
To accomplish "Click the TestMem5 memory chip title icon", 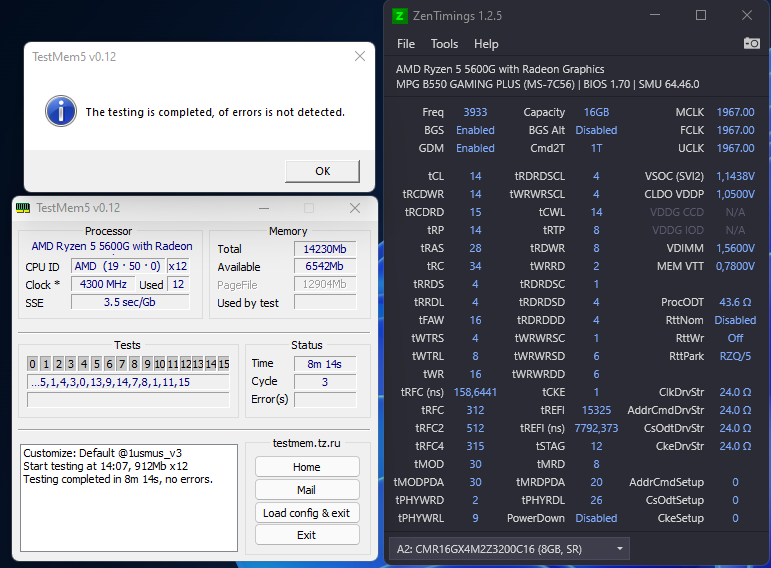I will pos(23,208).
